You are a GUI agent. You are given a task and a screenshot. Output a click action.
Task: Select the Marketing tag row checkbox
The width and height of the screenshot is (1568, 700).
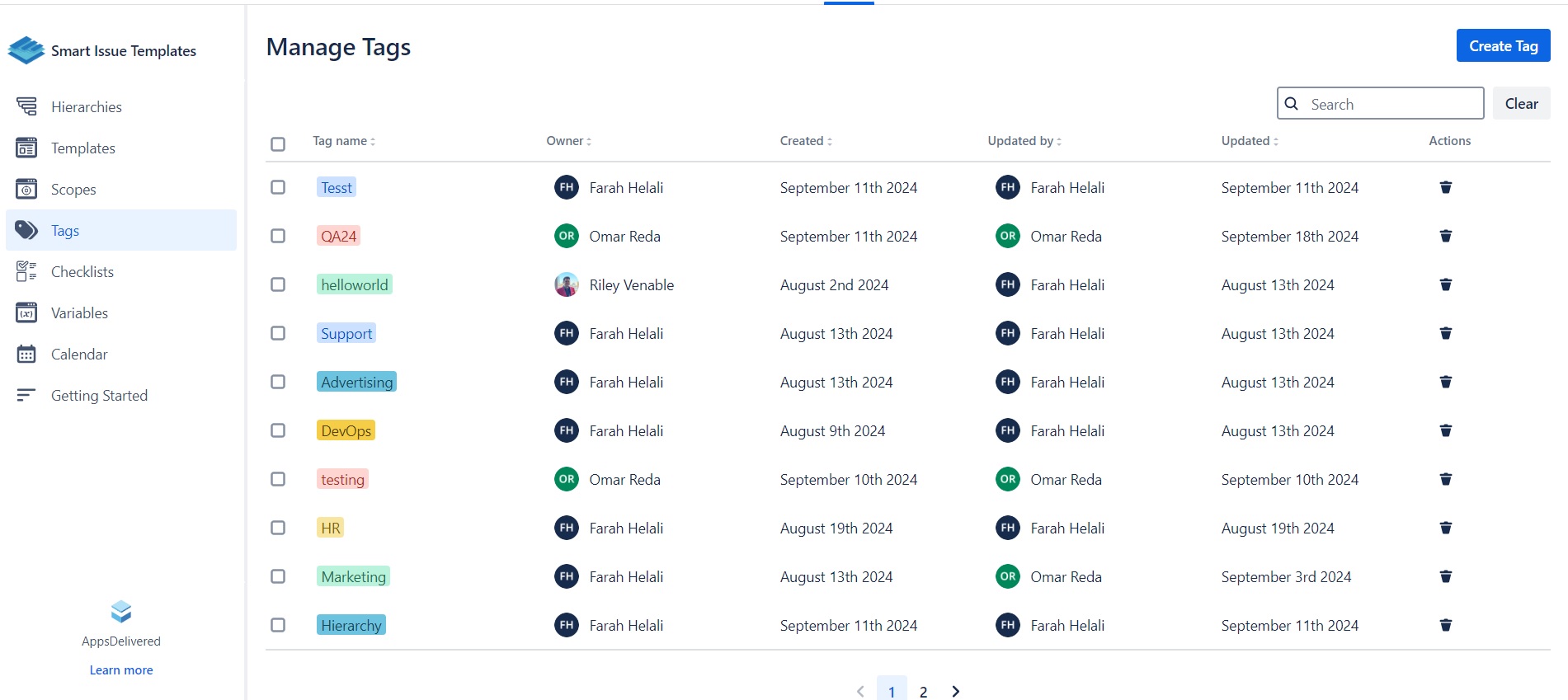tap(278, 577)
